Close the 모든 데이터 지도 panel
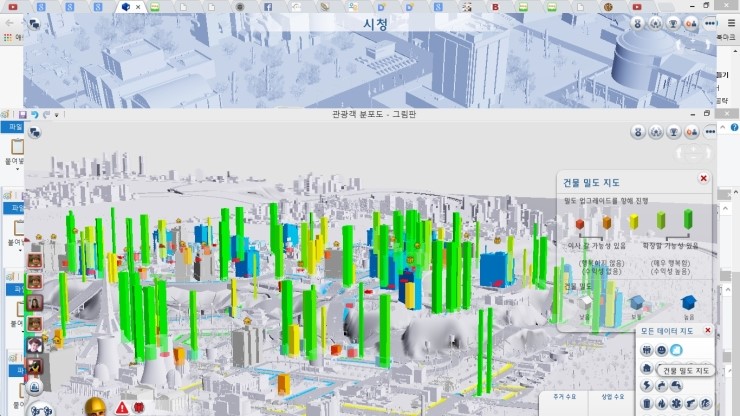 [x=707, y=331]
